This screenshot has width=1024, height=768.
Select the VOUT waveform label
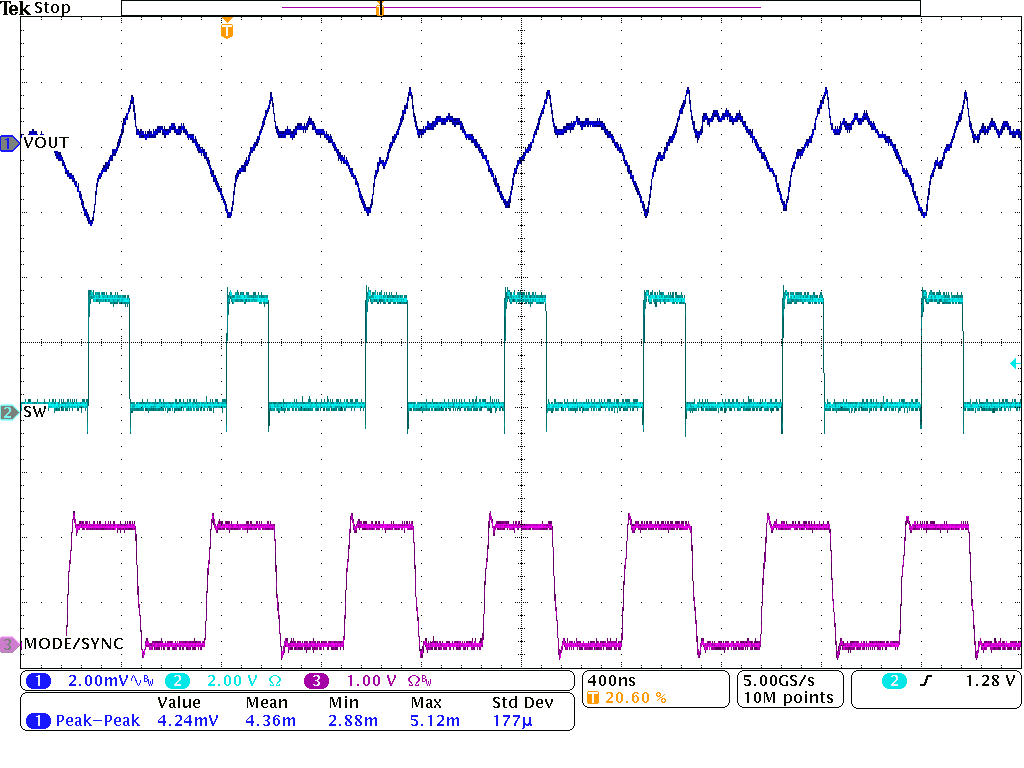click(x=46, y=143)
